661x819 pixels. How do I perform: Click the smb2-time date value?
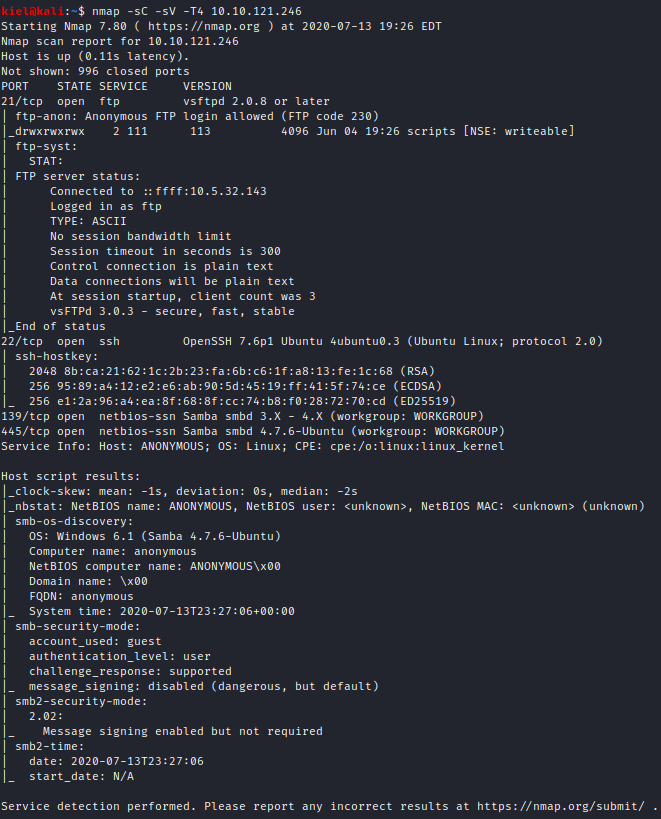[x=137, y=762]
